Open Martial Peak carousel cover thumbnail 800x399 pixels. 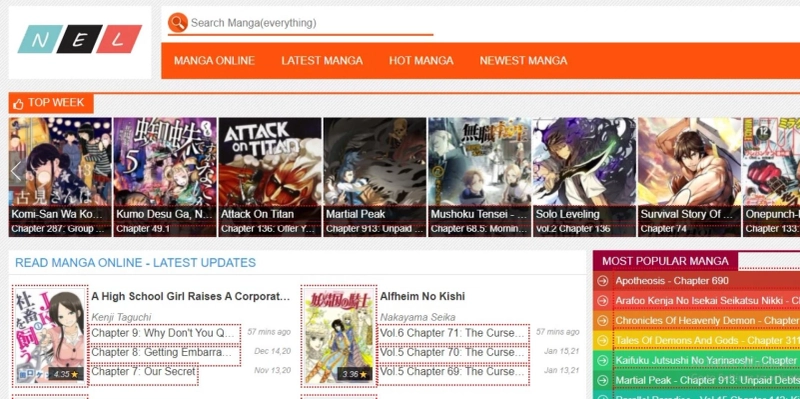point(375,161)
